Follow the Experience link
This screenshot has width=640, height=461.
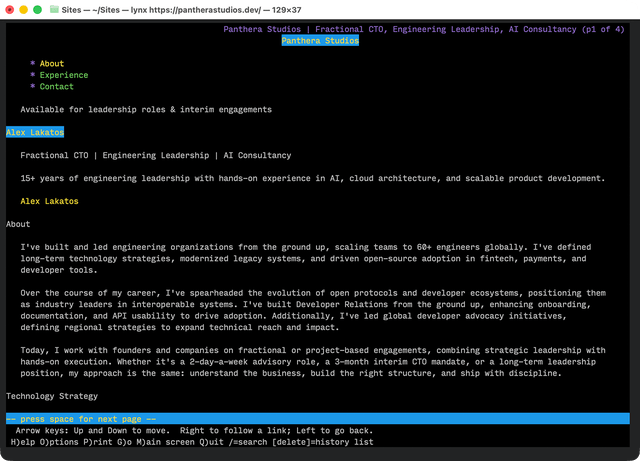click(x=64, y=75)
